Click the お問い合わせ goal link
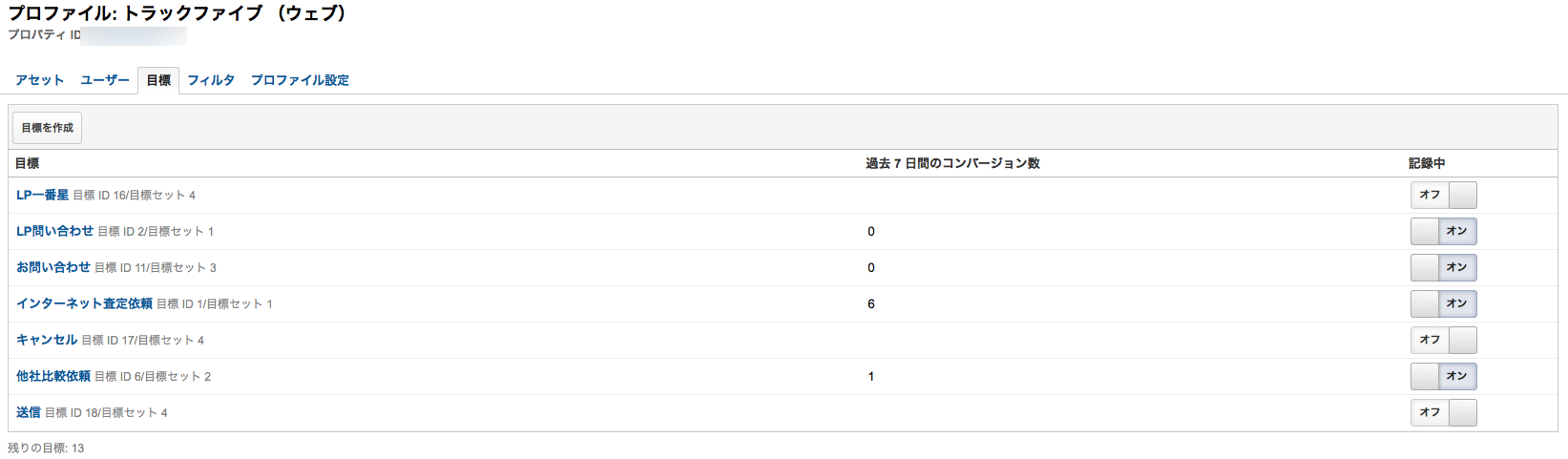 53,267
